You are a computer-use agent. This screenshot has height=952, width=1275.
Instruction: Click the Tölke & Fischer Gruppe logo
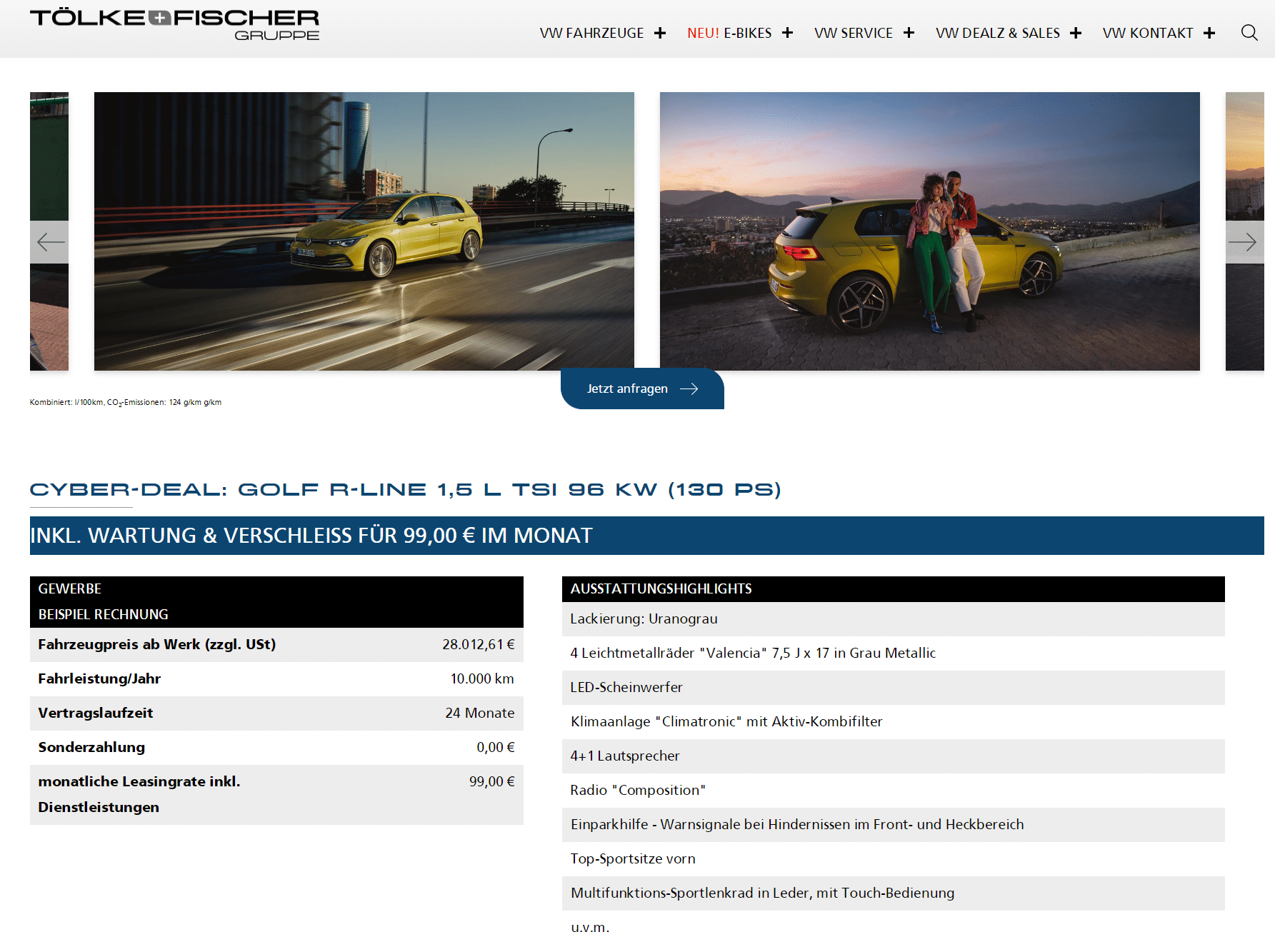pos(174,25)
